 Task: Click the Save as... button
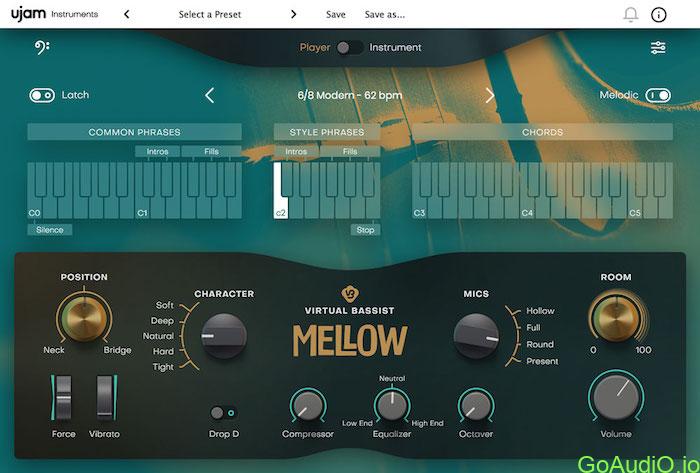pos(384,15)
